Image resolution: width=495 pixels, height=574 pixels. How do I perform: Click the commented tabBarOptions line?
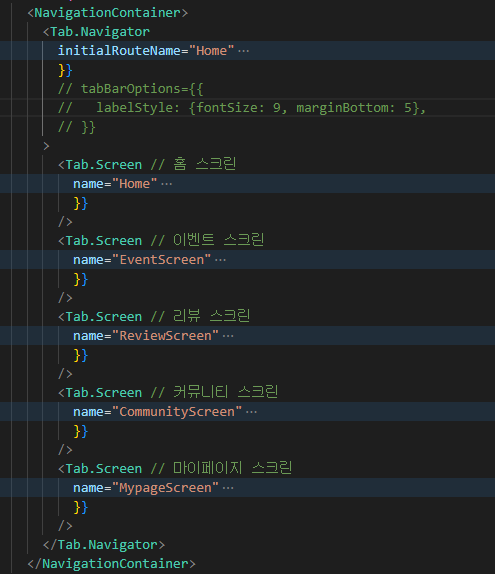click(x=131, y=89)
